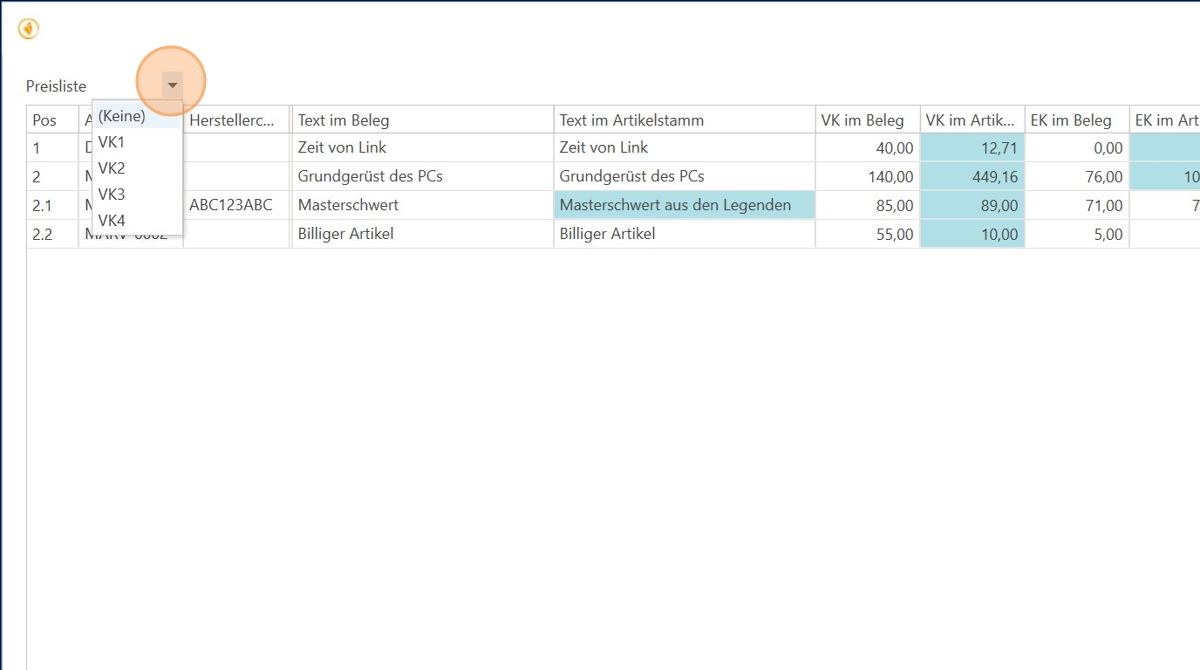This screenshot has width=1200, height=670.
Task: Click the highlighted 449,16 price cell
Action: click(x=972, y=177)
